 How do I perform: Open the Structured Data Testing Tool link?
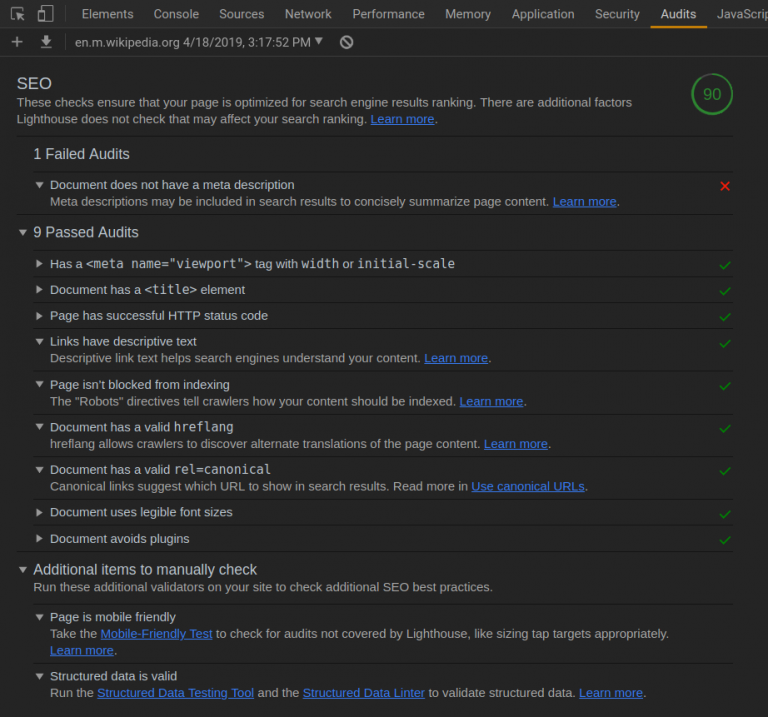tap(175, 693)
